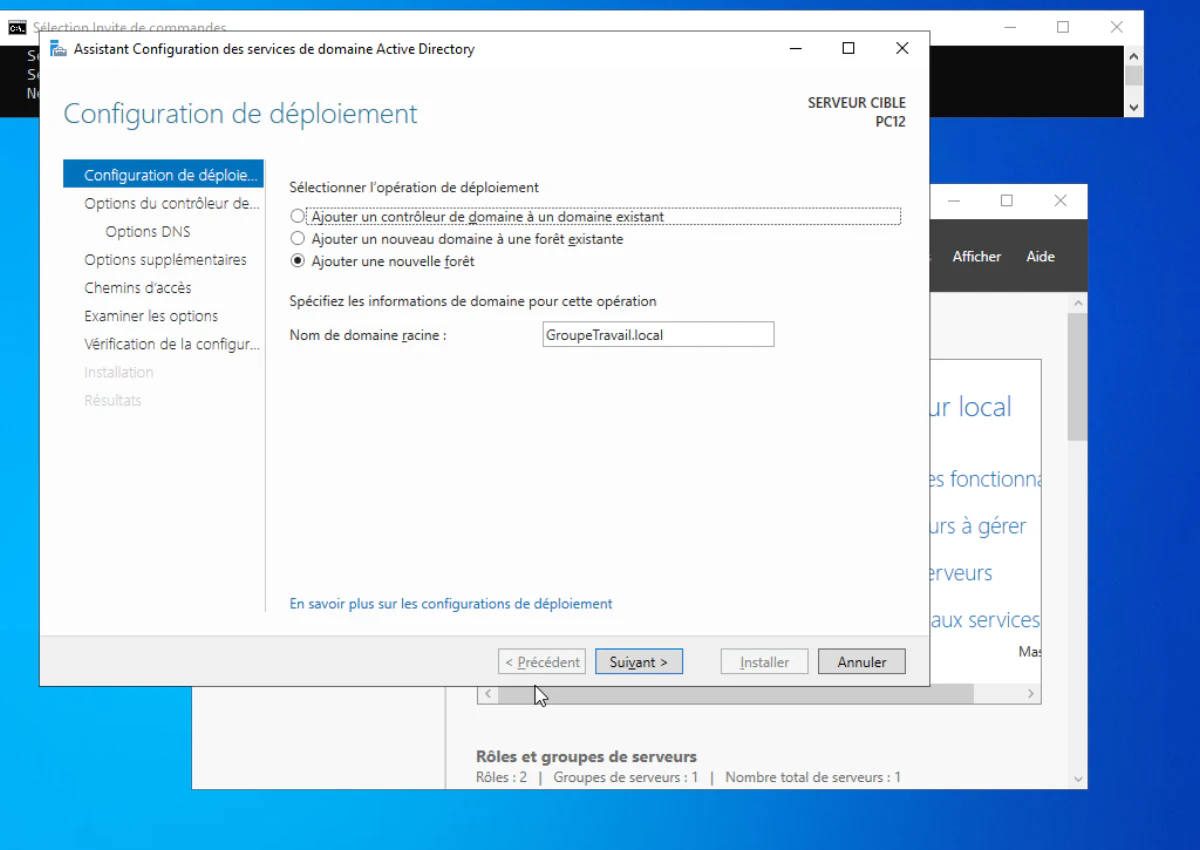Open 'En savoir plus sur les configurations de déploiement' link
Viewport: 1200px width, 850px height.
coord(451,604)
